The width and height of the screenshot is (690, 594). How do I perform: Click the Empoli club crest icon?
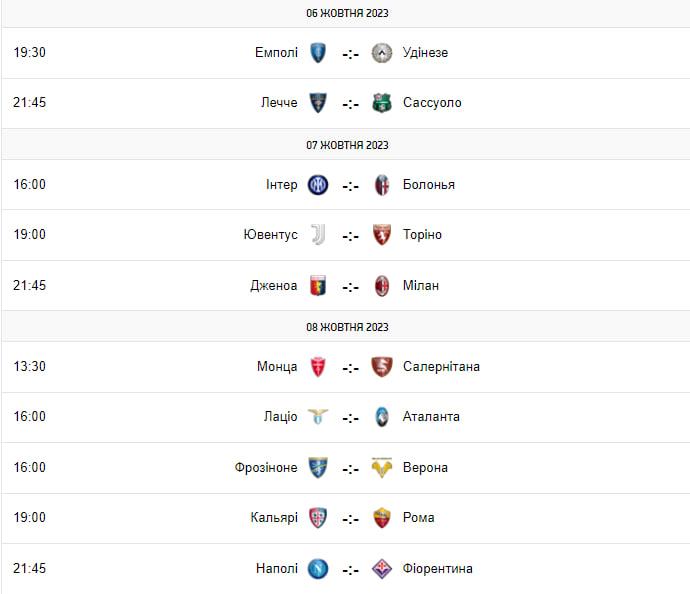[x=318, y=53]
